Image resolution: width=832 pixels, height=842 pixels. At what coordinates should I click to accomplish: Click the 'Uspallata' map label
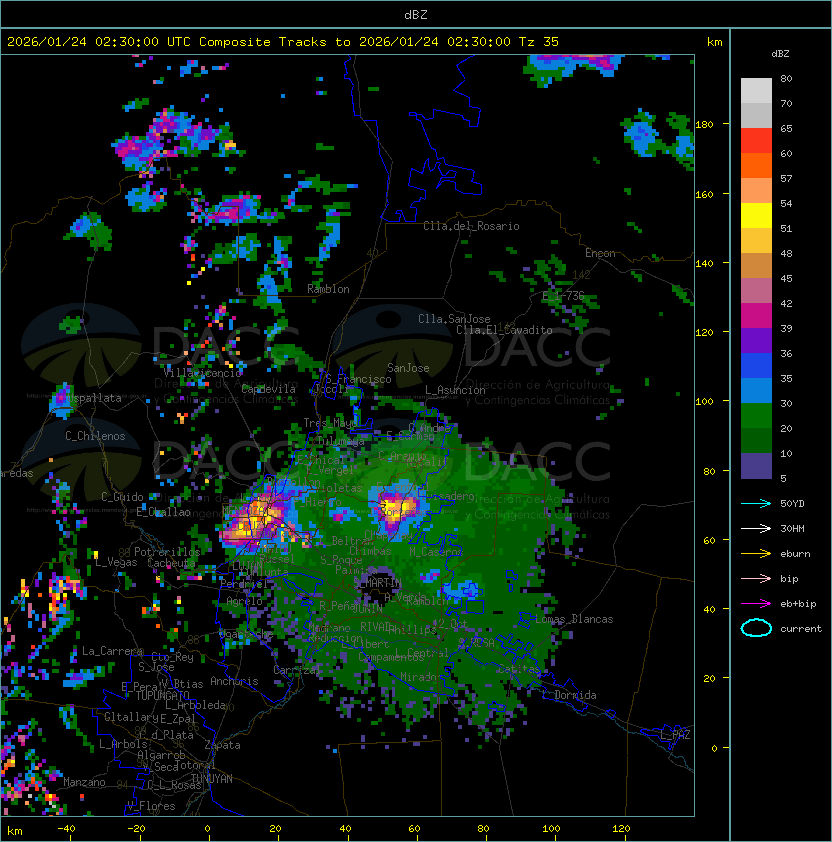click(x=95, y=398)
